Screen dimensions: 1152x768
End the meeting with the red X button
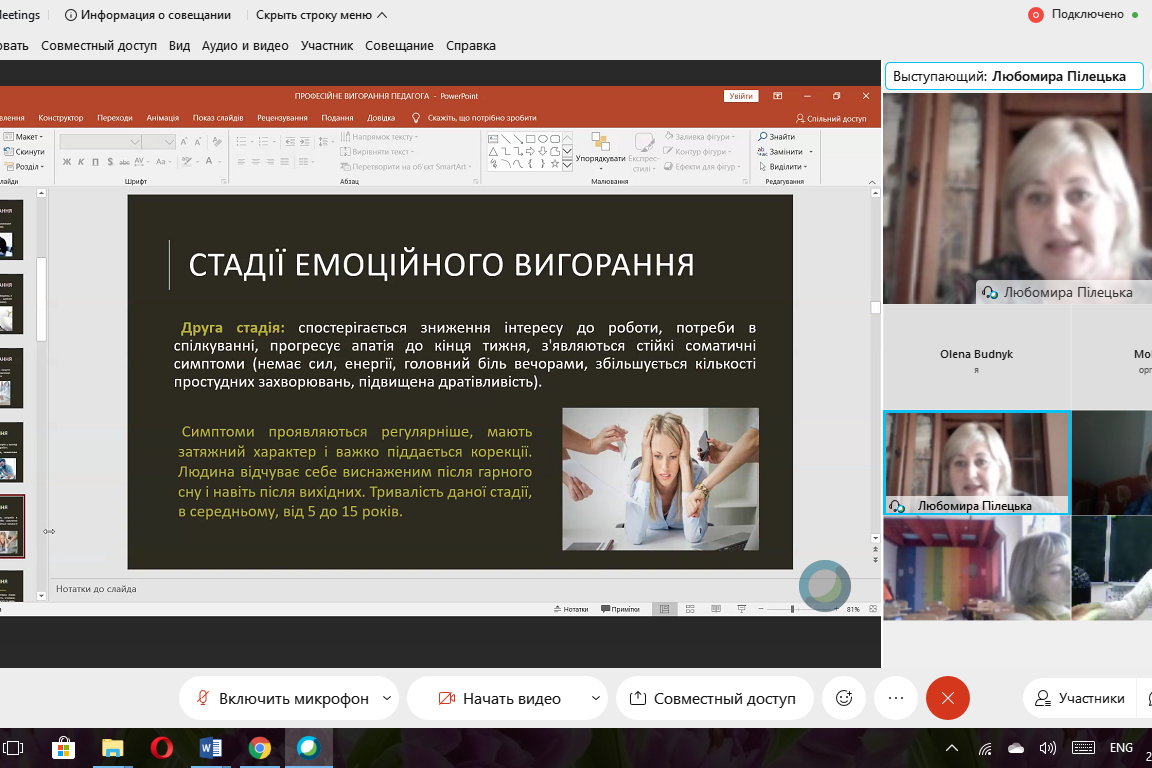click(x=948, y=698)
